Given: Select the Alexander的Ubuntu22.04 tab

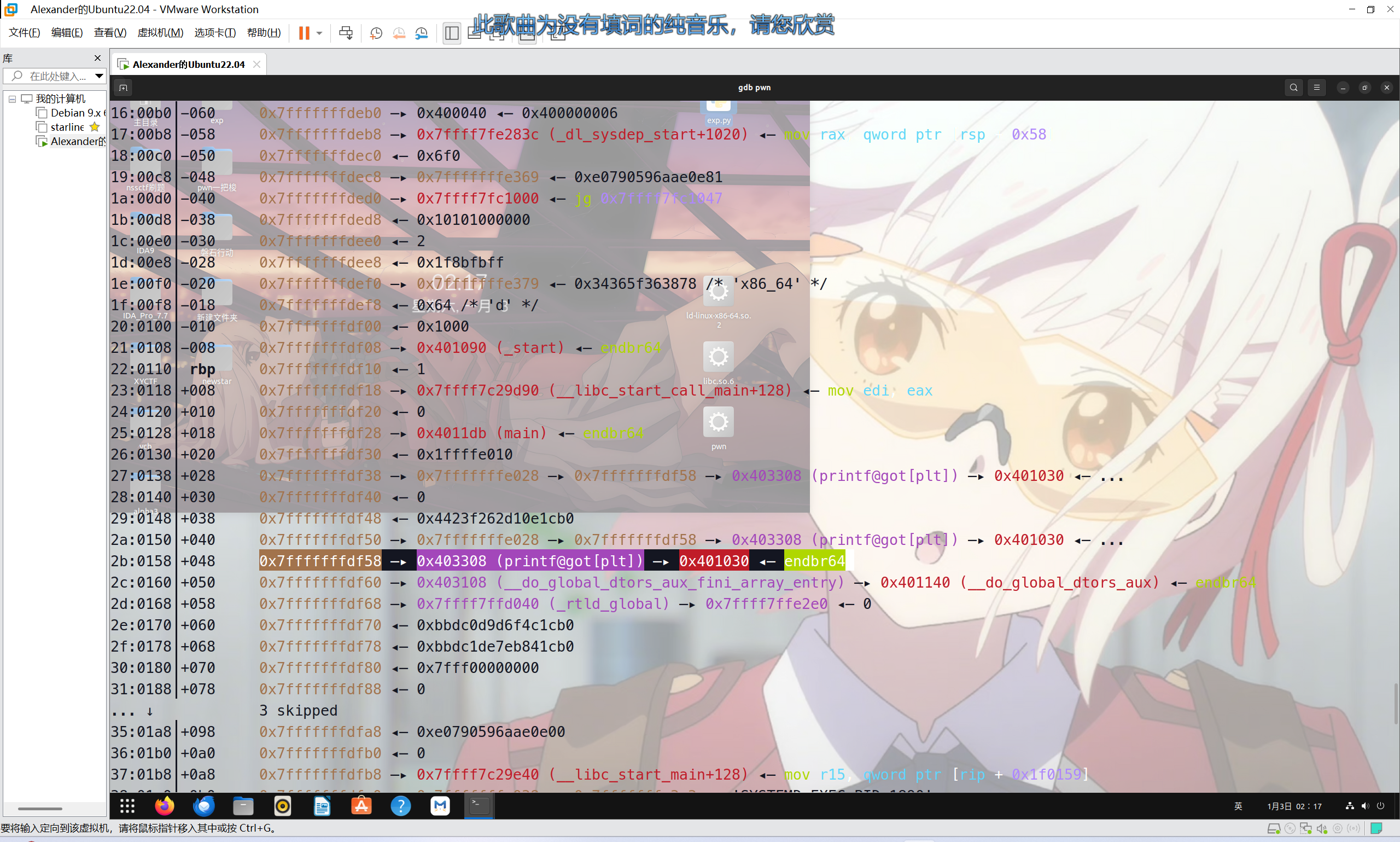Looking at the screenshot, I should [x=188, y=64].
